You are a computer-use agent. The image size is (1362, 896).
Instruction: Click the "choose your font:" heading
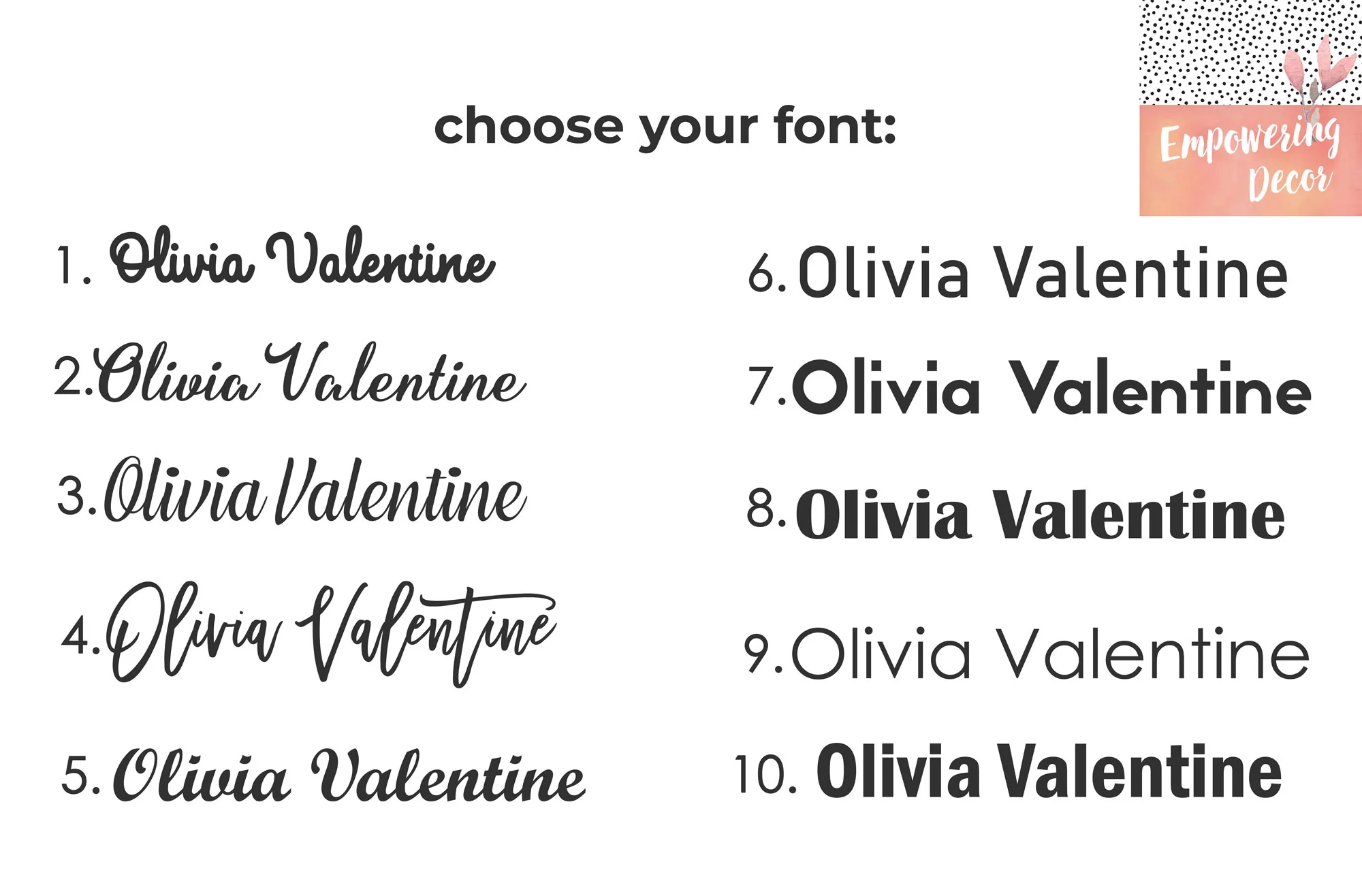[665, 127]
